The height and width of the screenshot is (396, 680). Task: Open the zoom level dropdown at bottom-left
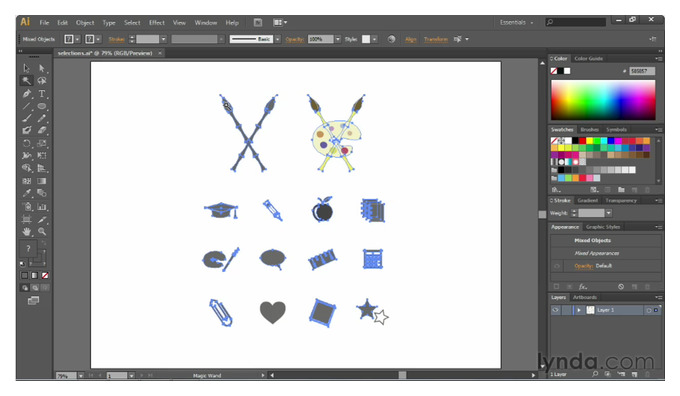click(x=81, y=376)
